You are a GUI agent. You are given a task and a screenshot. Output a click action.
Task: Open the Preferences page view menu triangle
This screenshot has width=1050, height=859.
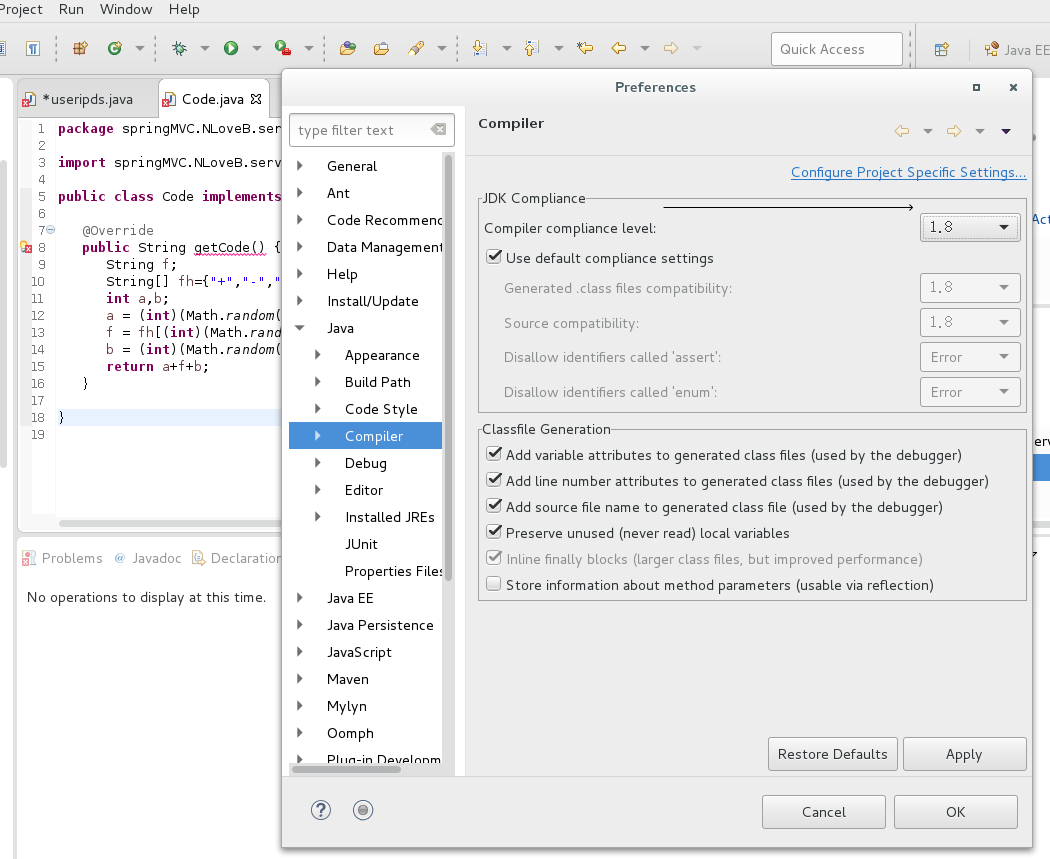pyautogui.click(x=1006, y=131)
